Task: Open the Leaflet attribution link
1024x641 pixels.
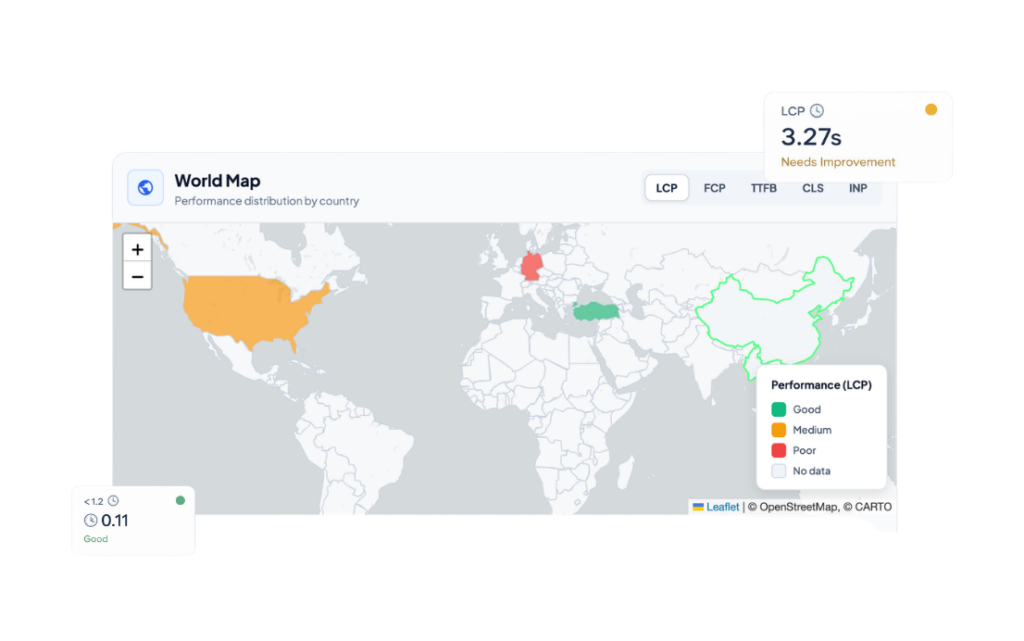Action: [722, 507]
